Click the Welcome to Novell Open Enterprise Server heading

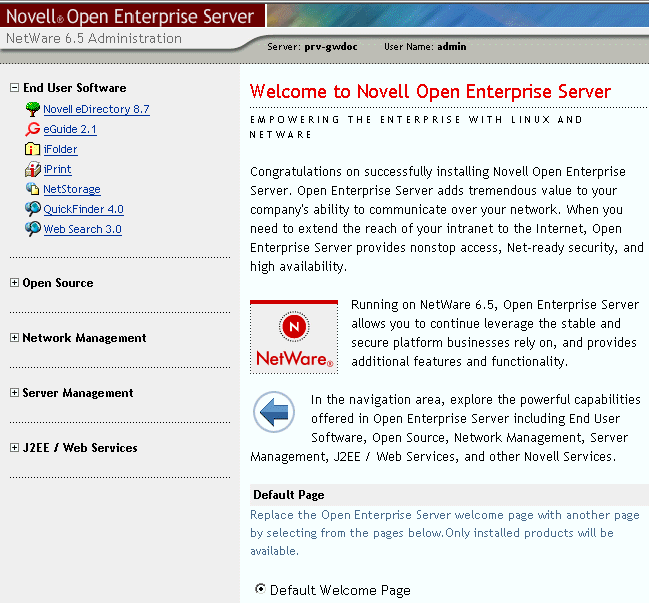430,91
